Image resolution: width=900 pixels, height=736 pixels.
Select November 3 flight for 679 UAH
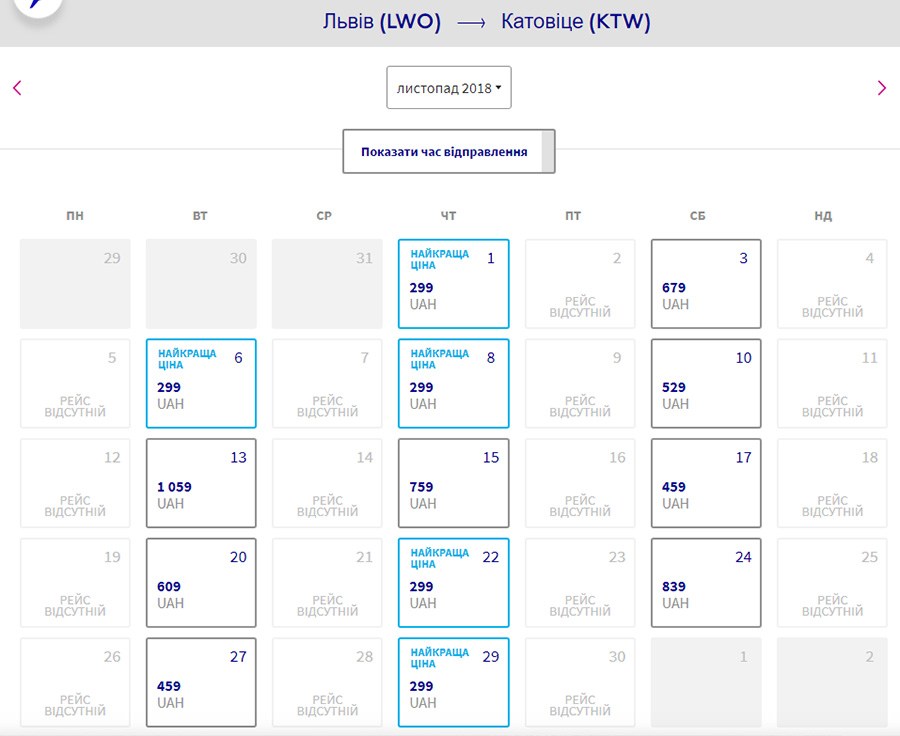pos(706,284)
